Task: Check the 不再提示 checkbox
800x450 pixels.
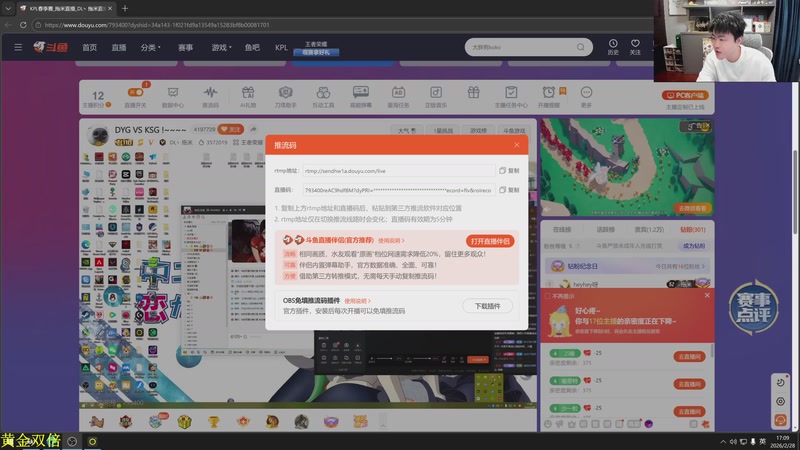Action: [548, 296]
